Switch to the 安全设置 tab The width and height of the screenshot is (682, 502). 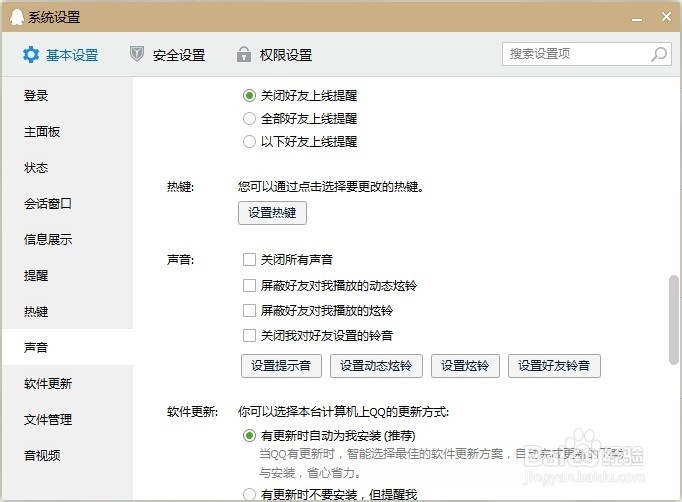coord(168,55)
